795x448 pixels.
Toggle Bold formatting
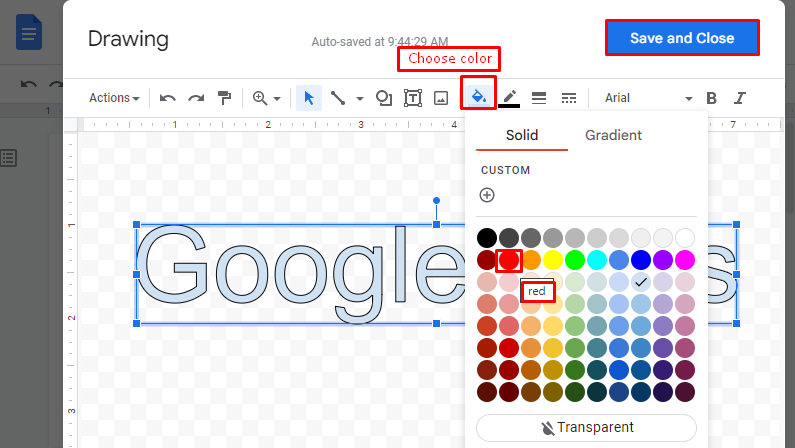click(711, 98)
